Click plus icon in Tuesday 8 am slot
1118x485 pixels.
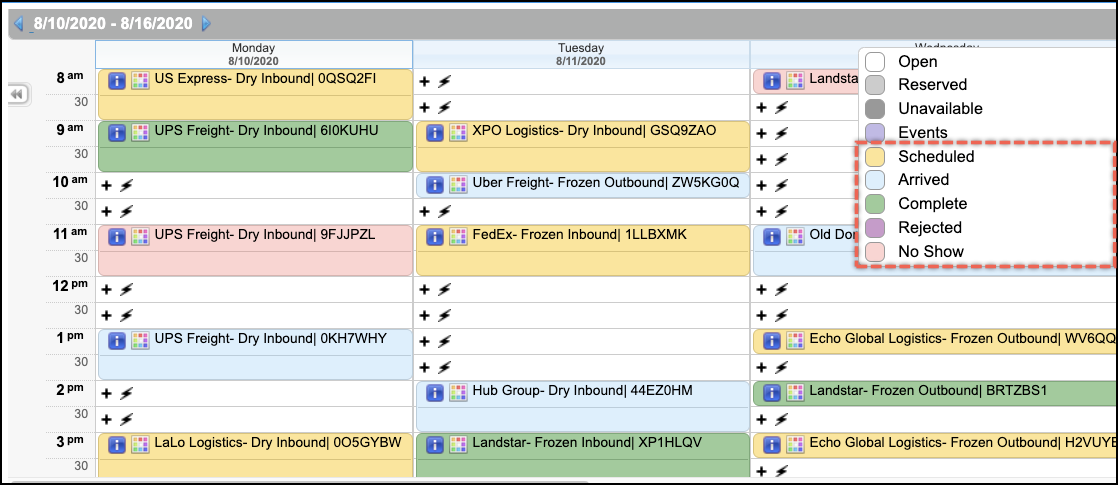click(x=425, y=81)
